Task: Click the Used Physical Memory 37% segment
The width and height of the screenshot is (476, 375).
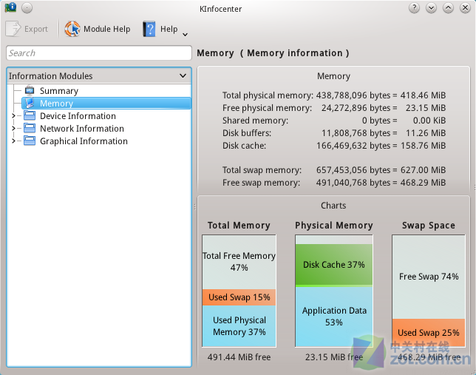Action: (239, 326)
